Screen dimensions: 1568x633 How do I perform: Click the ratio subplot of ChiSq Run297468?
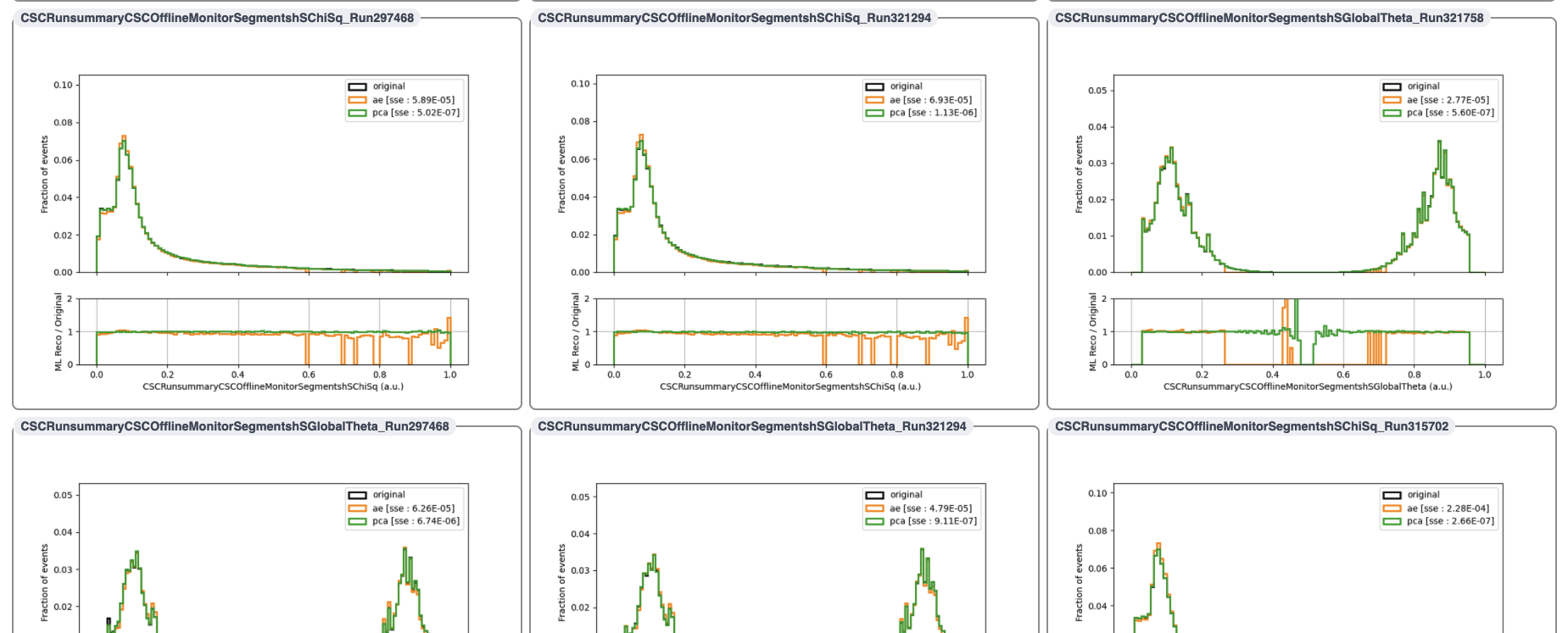(274, 331)
